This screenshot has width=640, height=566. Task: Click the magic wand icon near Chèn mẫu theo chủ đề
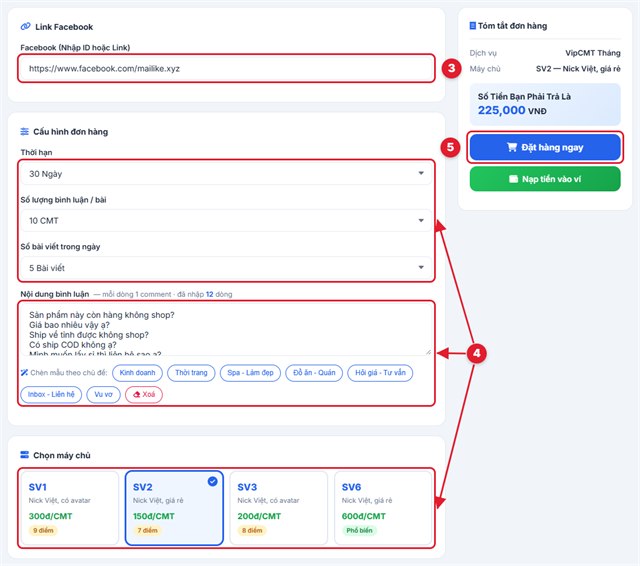coord(24,373)
